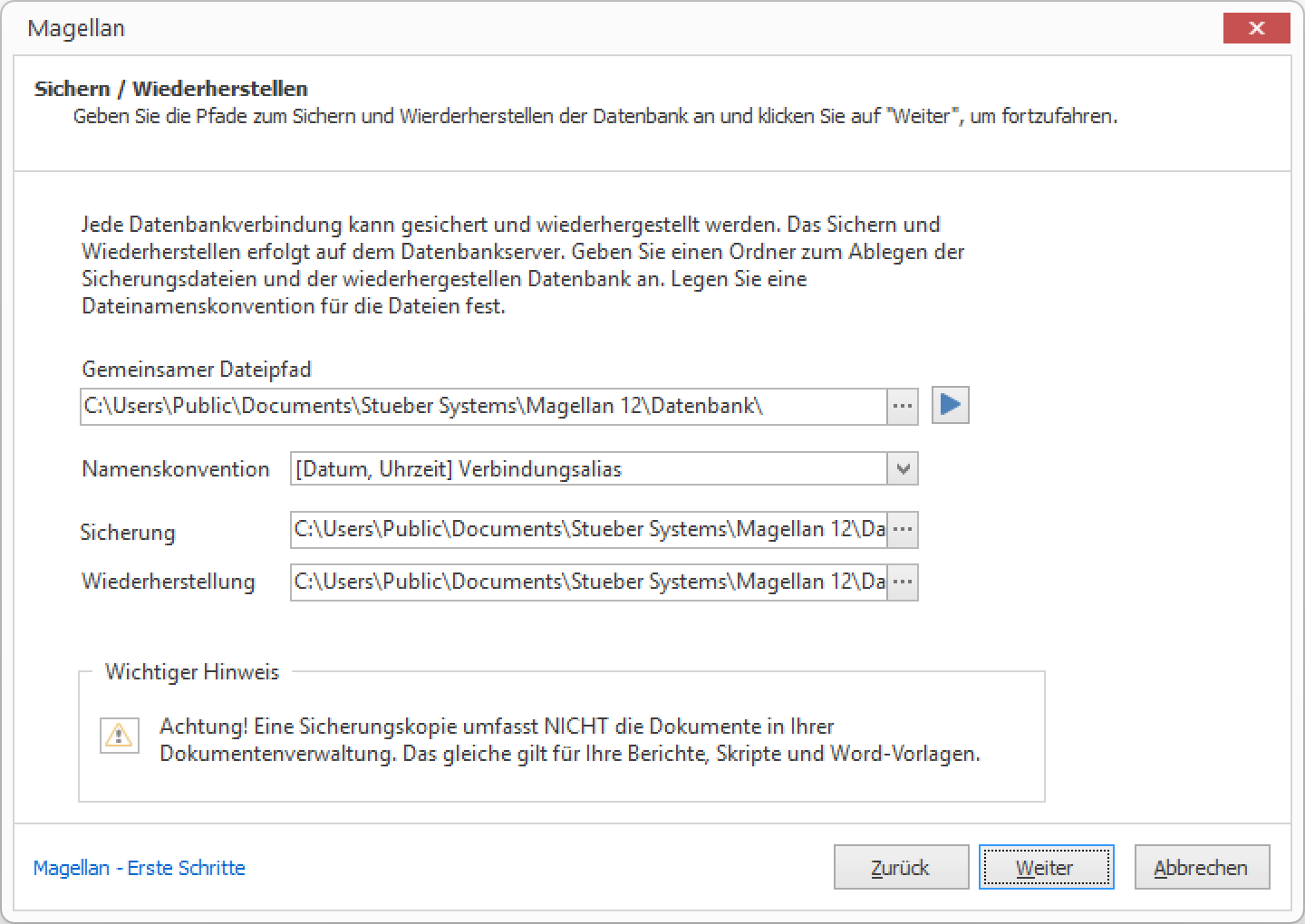Expand the Namenskonvention dropdown arrow
Image resolution: width=1305 pixels, height=924 pixels.
pos(903,469)
